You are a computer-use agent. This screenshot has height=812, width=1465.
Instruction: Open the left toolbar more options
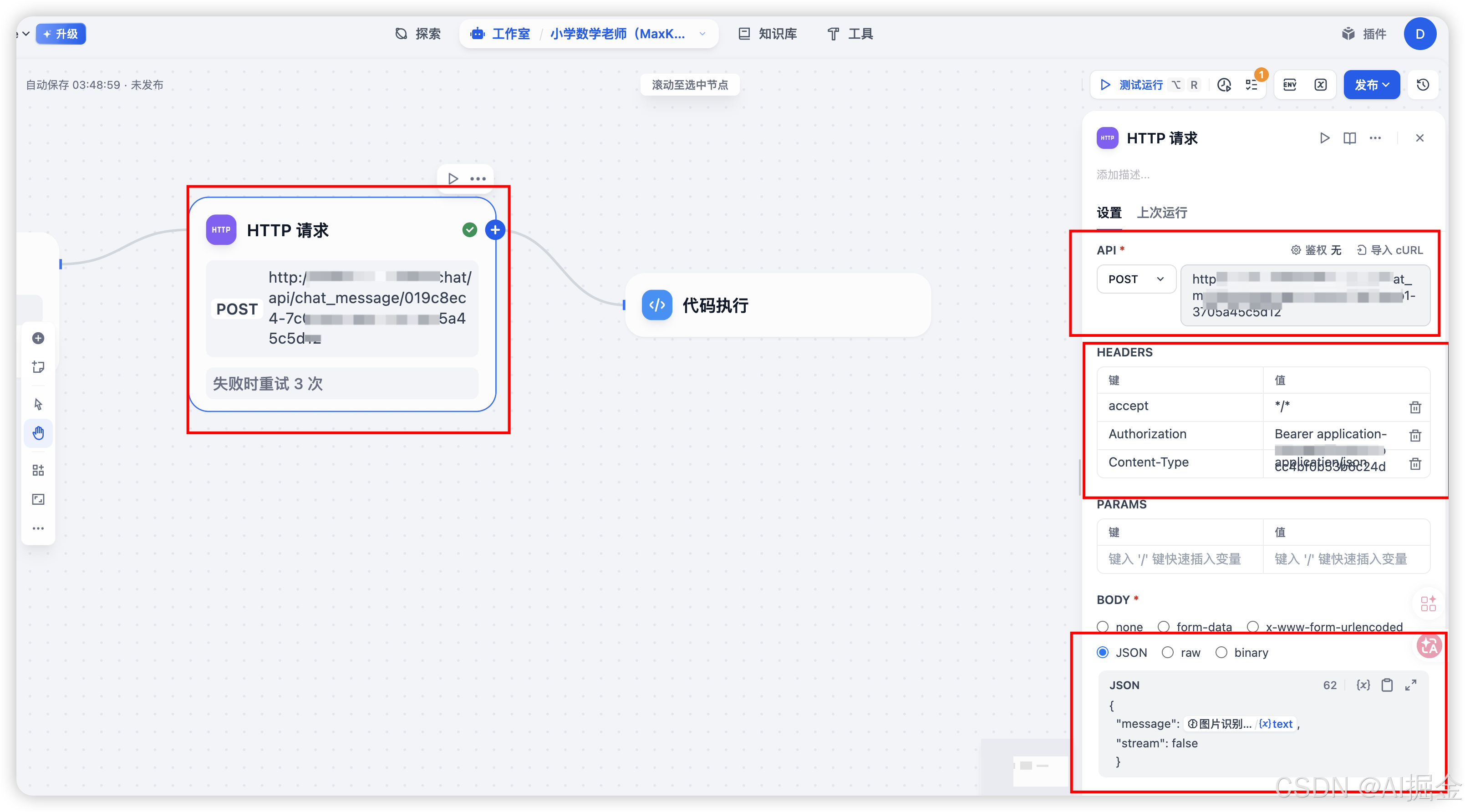click(x=38, y=528)
